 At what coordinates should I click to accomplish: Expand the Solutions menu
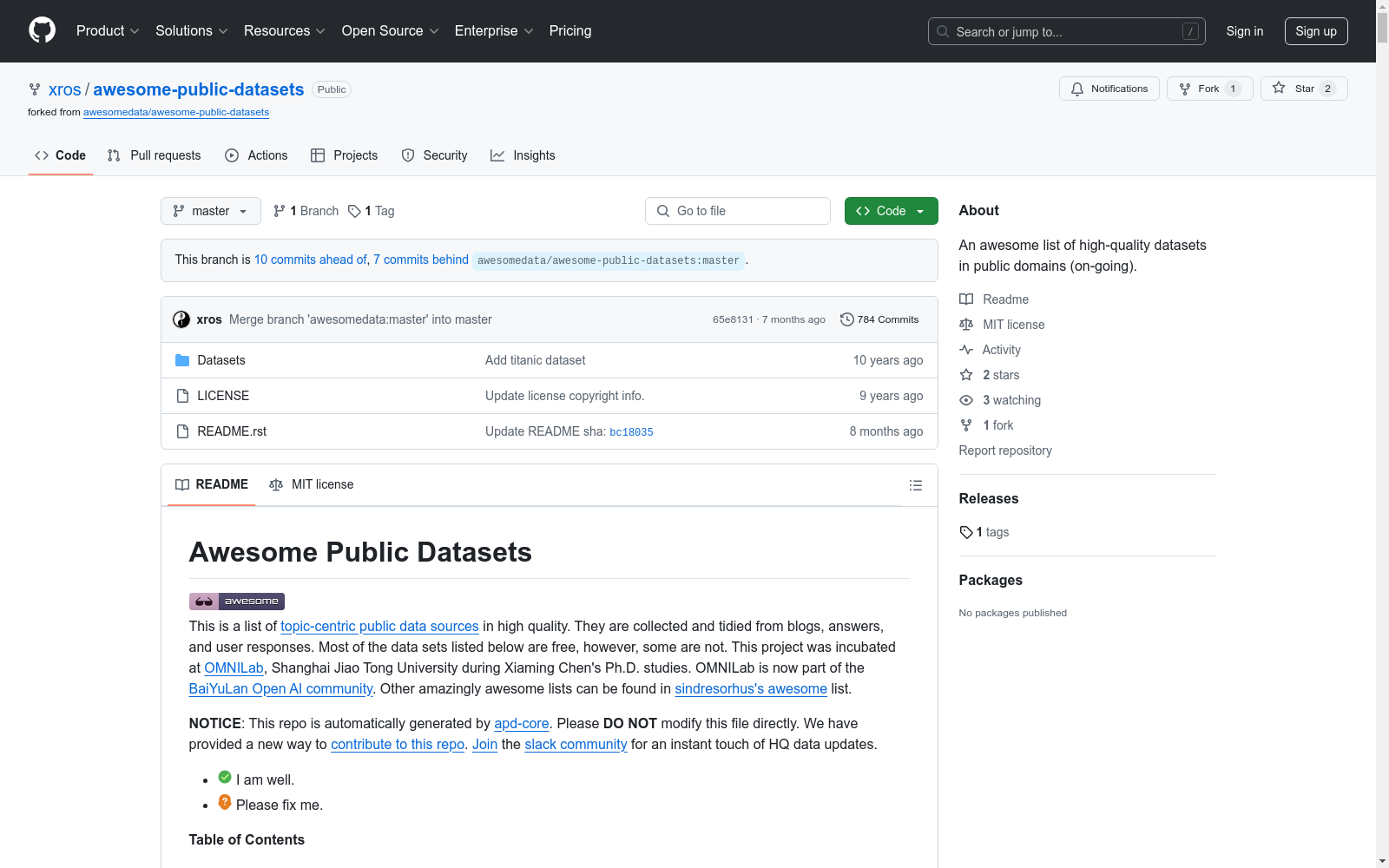pyautogui.click(x=192, y=31)
